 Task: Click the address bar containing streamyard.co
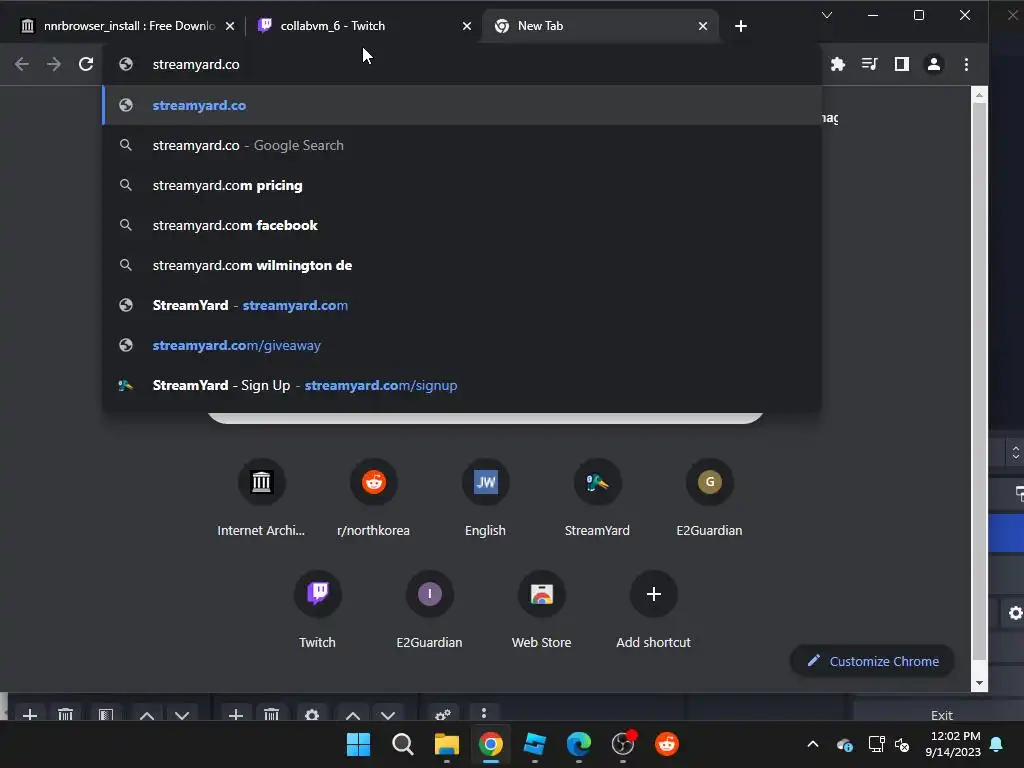pos(462,64)
